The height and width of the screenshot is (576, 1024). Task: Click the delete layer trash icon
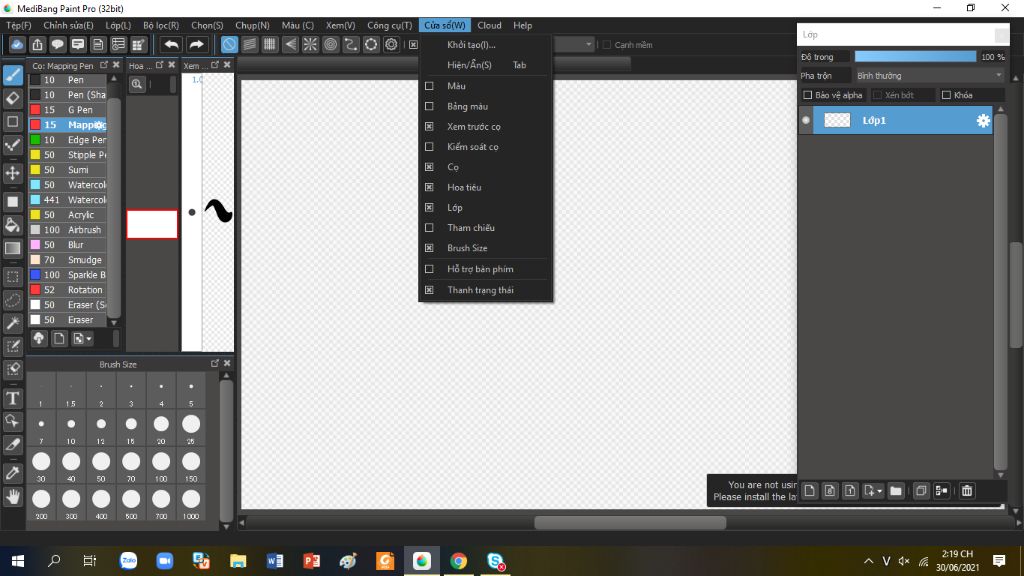coord(967,490)
